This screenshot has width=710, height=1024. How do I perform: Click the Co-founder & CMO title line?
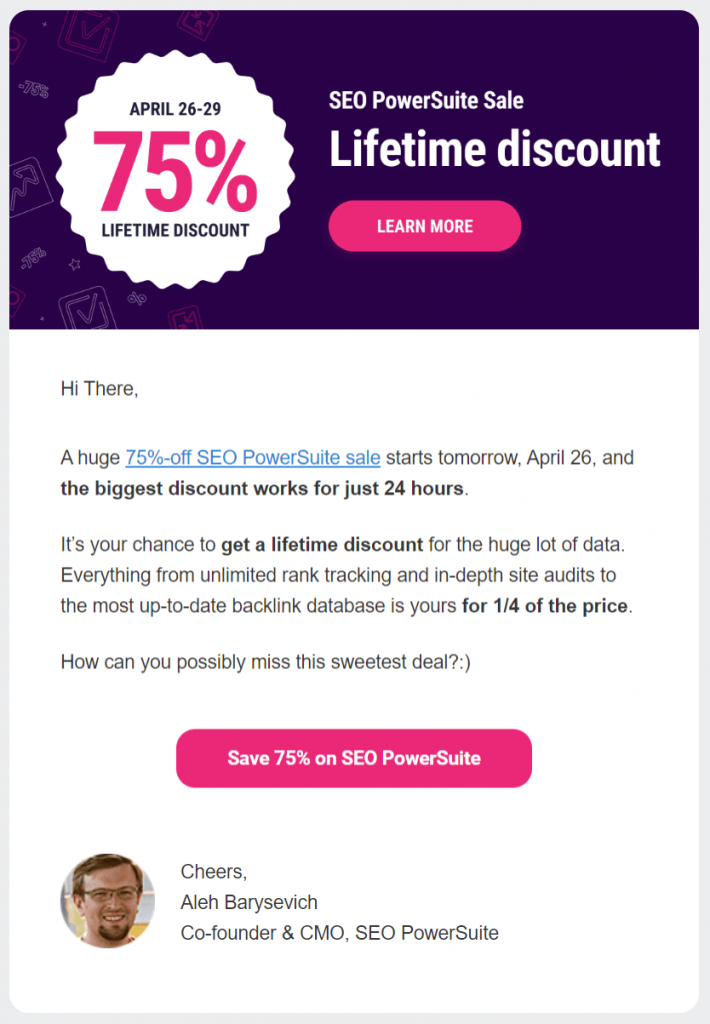pos(339,933)
